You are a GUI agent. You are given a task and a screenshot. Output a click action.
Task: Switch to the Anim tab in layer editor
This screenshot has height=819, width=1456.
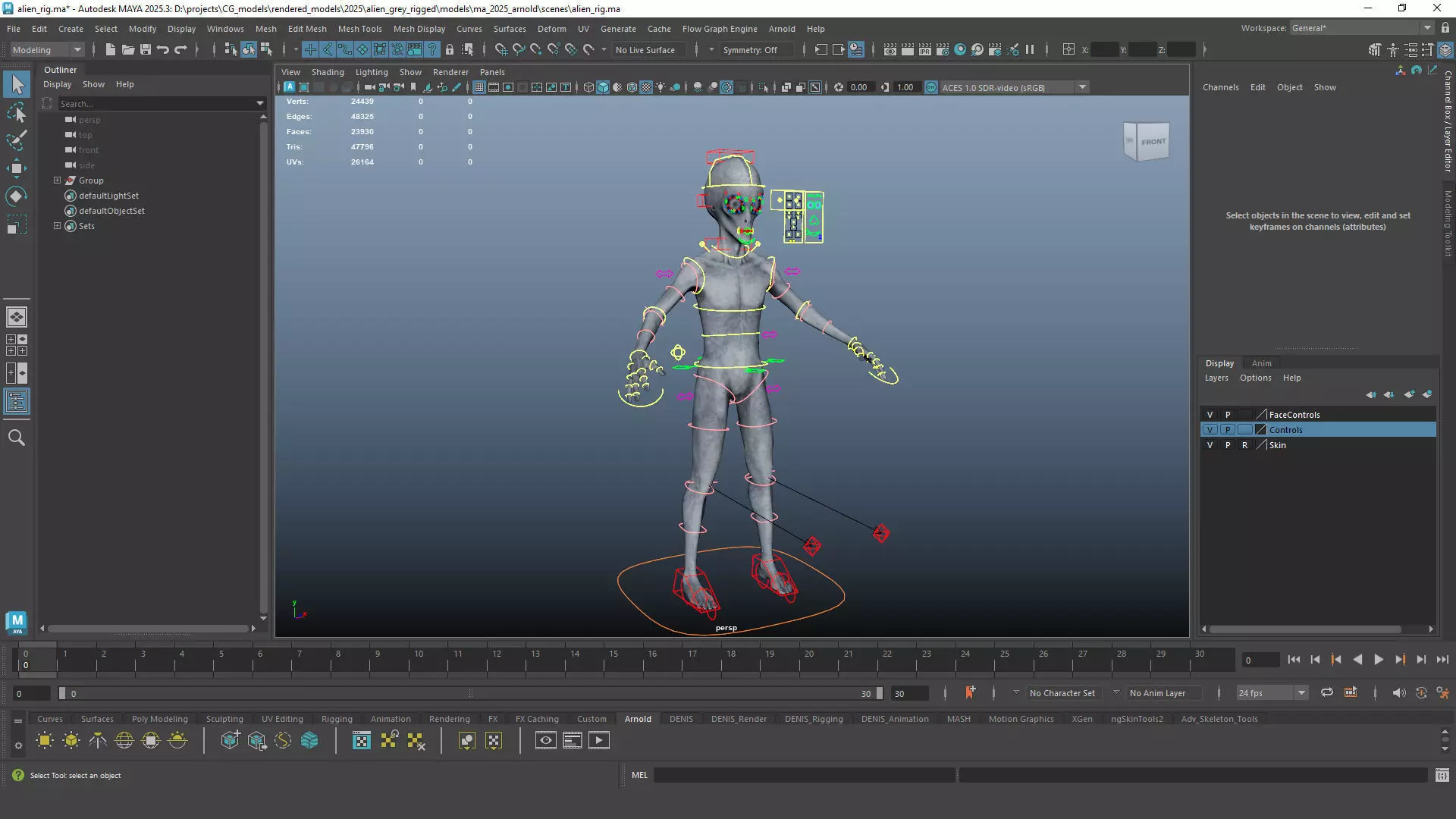[1261, 363]
